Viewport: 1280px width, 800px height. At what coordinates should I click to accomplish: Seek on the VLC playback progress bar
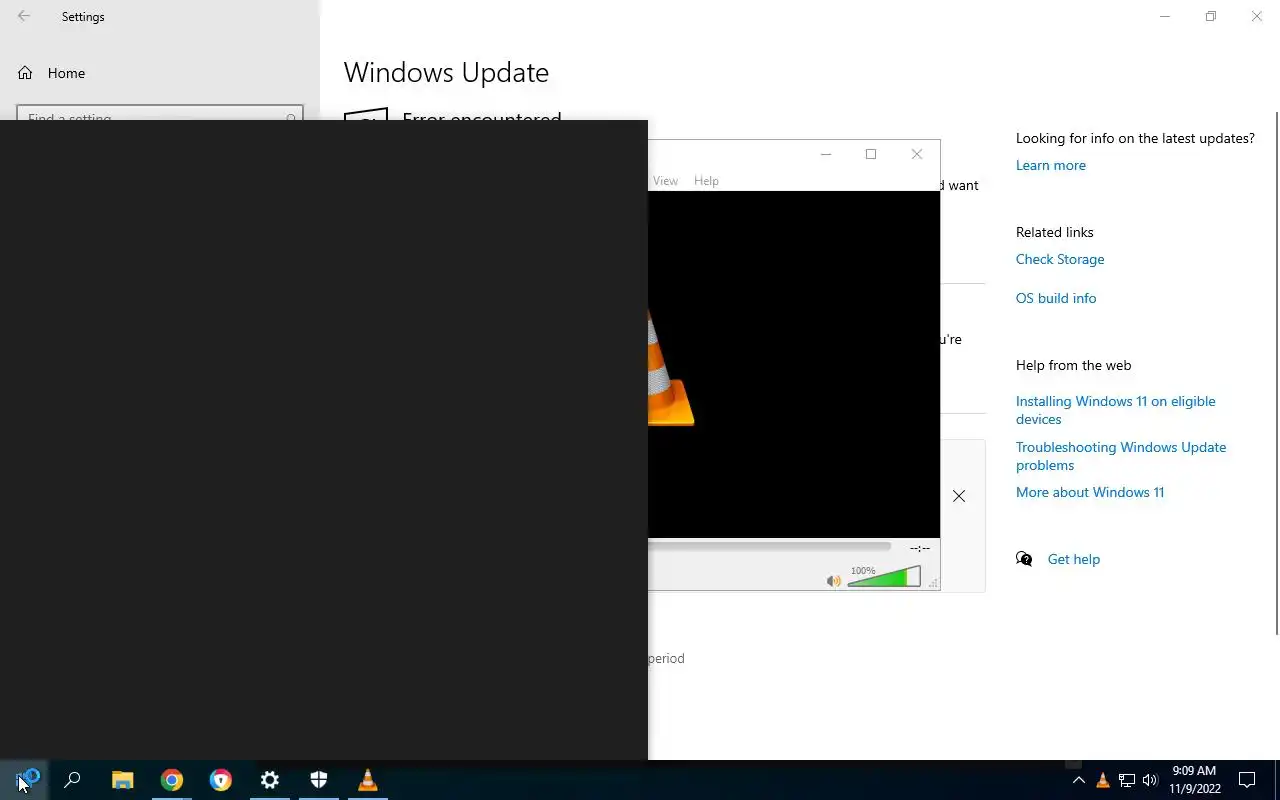tap(769, 547)
